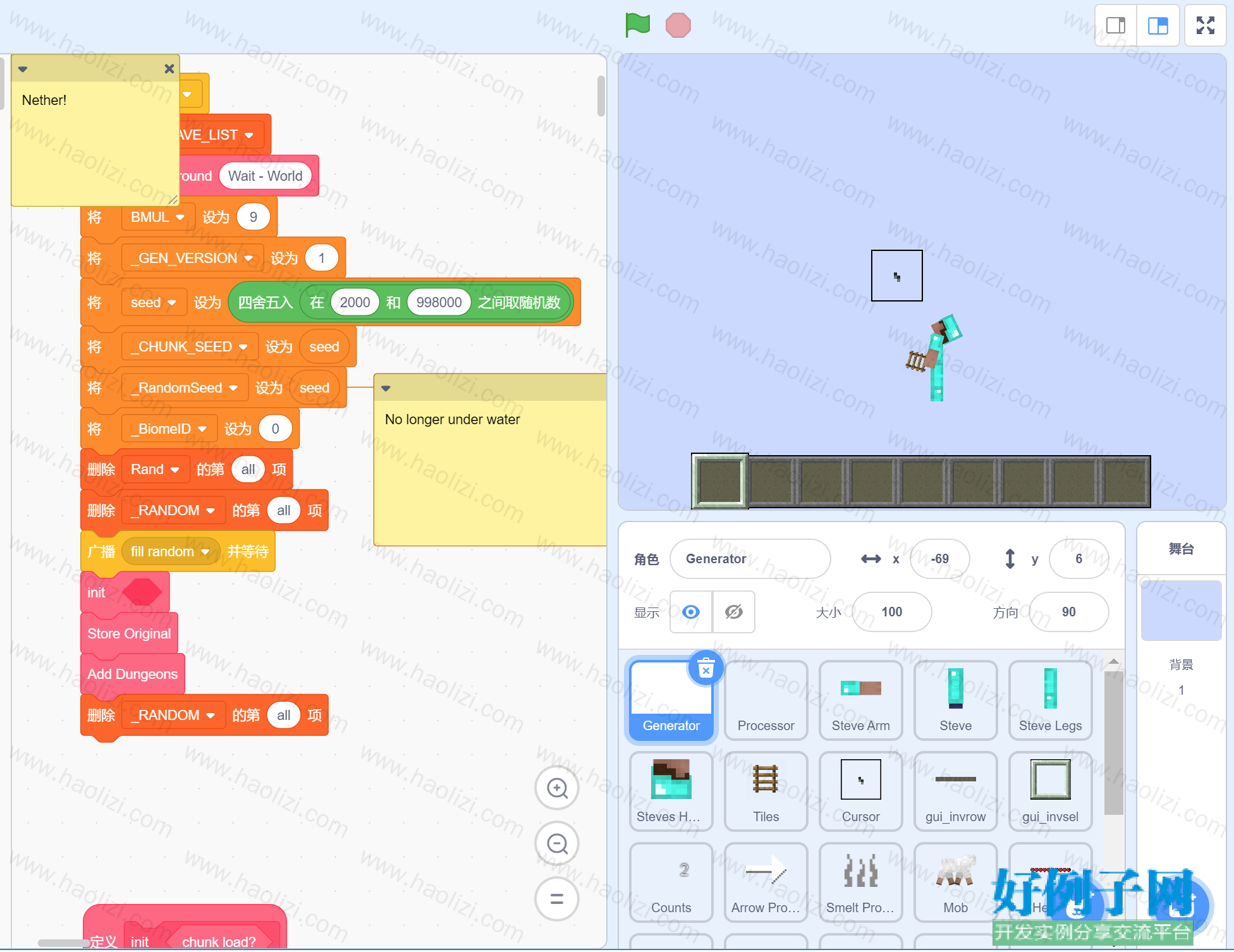Click the Store Original custom block
The height and width of the screenshot is (952, 1234).
point(130,634)
